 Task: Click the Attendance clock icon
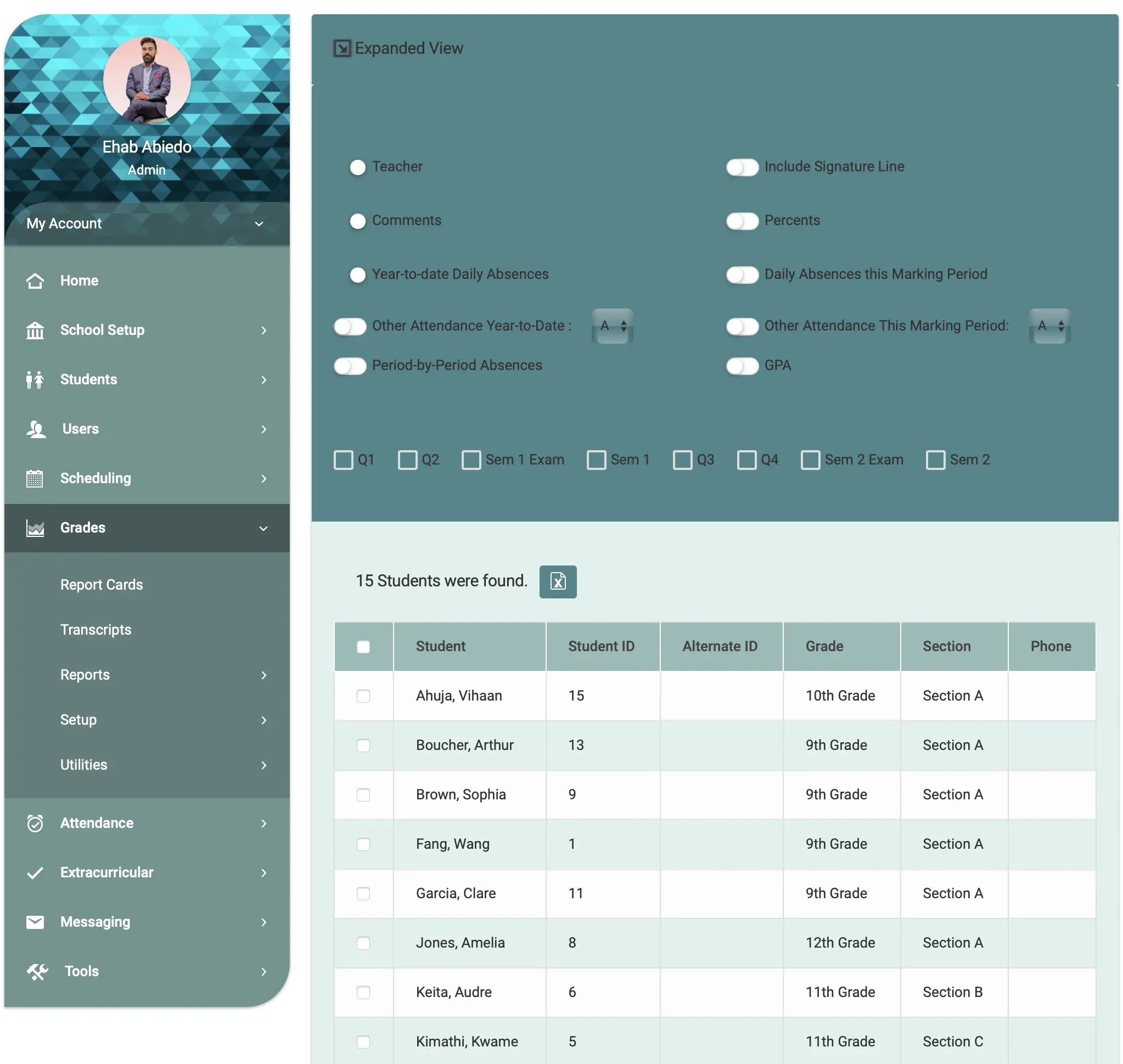tap(35, 823)
